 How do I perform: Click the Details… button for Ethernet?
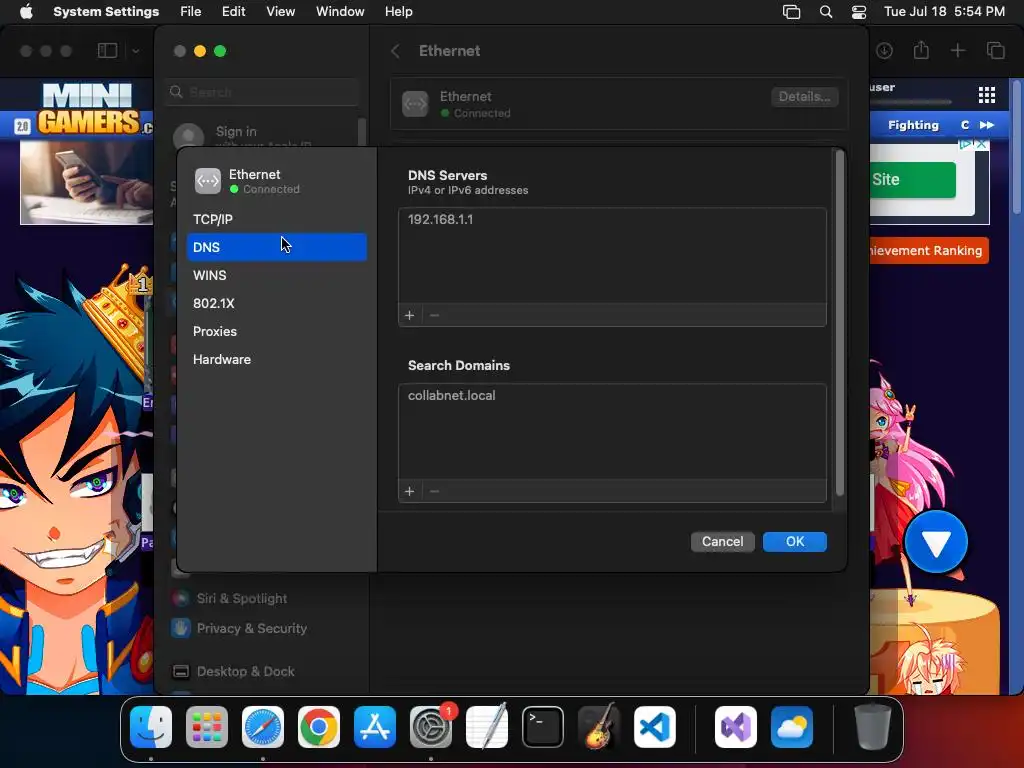(805, 97)
